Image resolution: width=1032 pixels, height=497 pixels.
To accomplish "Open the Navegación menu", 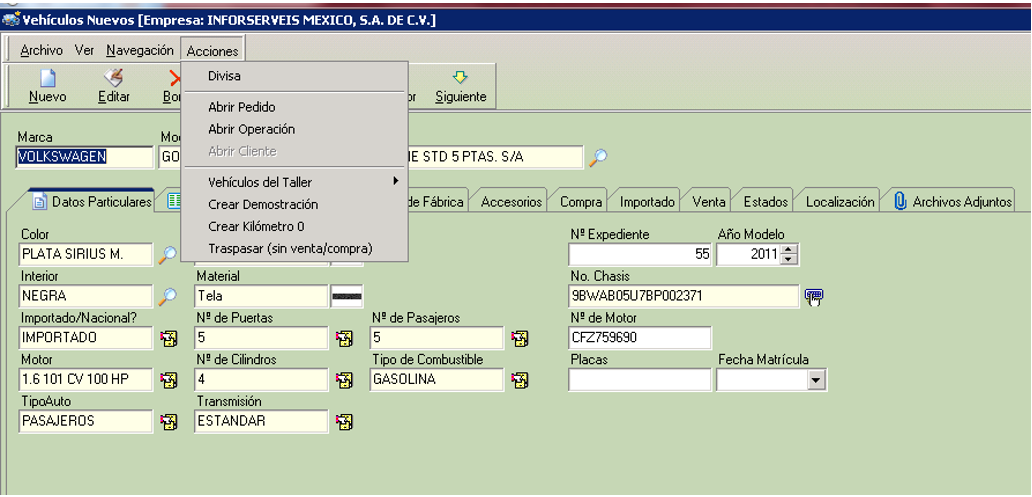I will [x=140, y=50].
